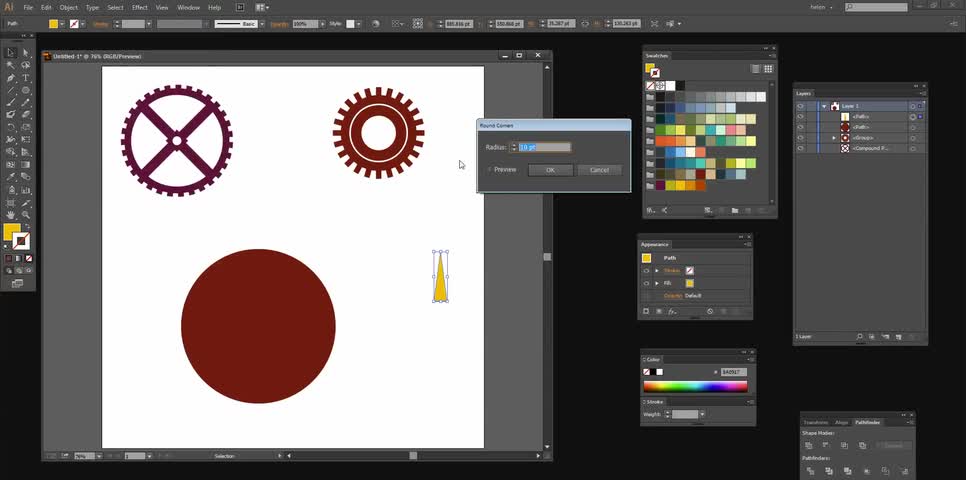Click the search field at top right

click(x=876, y=7)
